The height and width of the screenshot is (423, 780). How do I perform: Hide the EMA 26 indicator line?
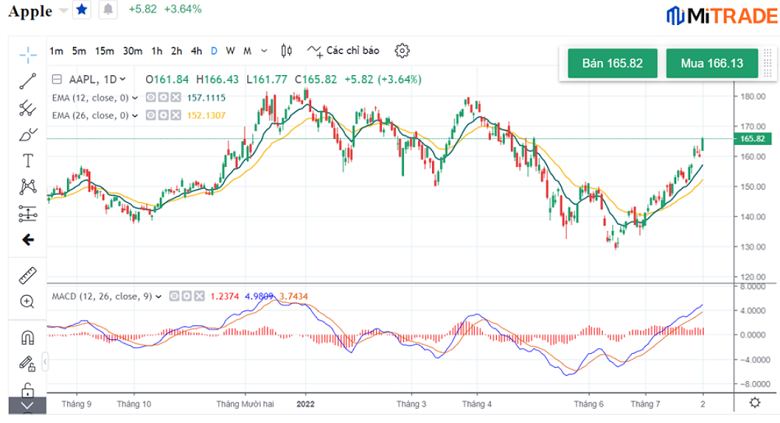point(151,115)
